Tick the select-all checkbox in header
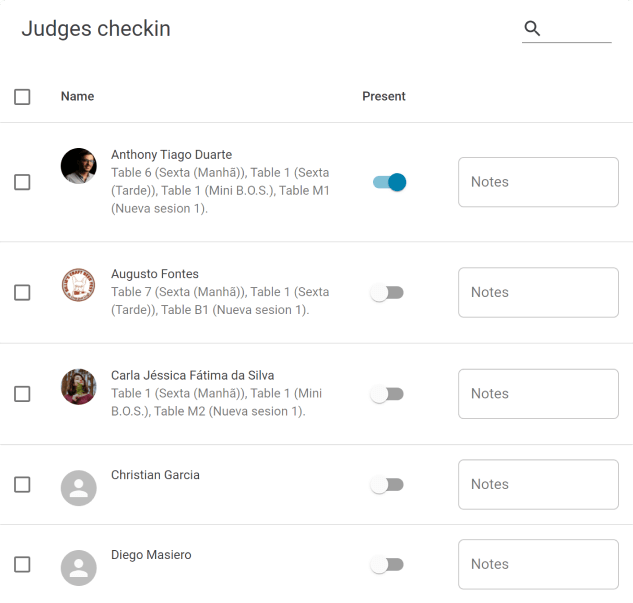Image resolution: width=633 pixels, height=603 pixels. (22, 97)
